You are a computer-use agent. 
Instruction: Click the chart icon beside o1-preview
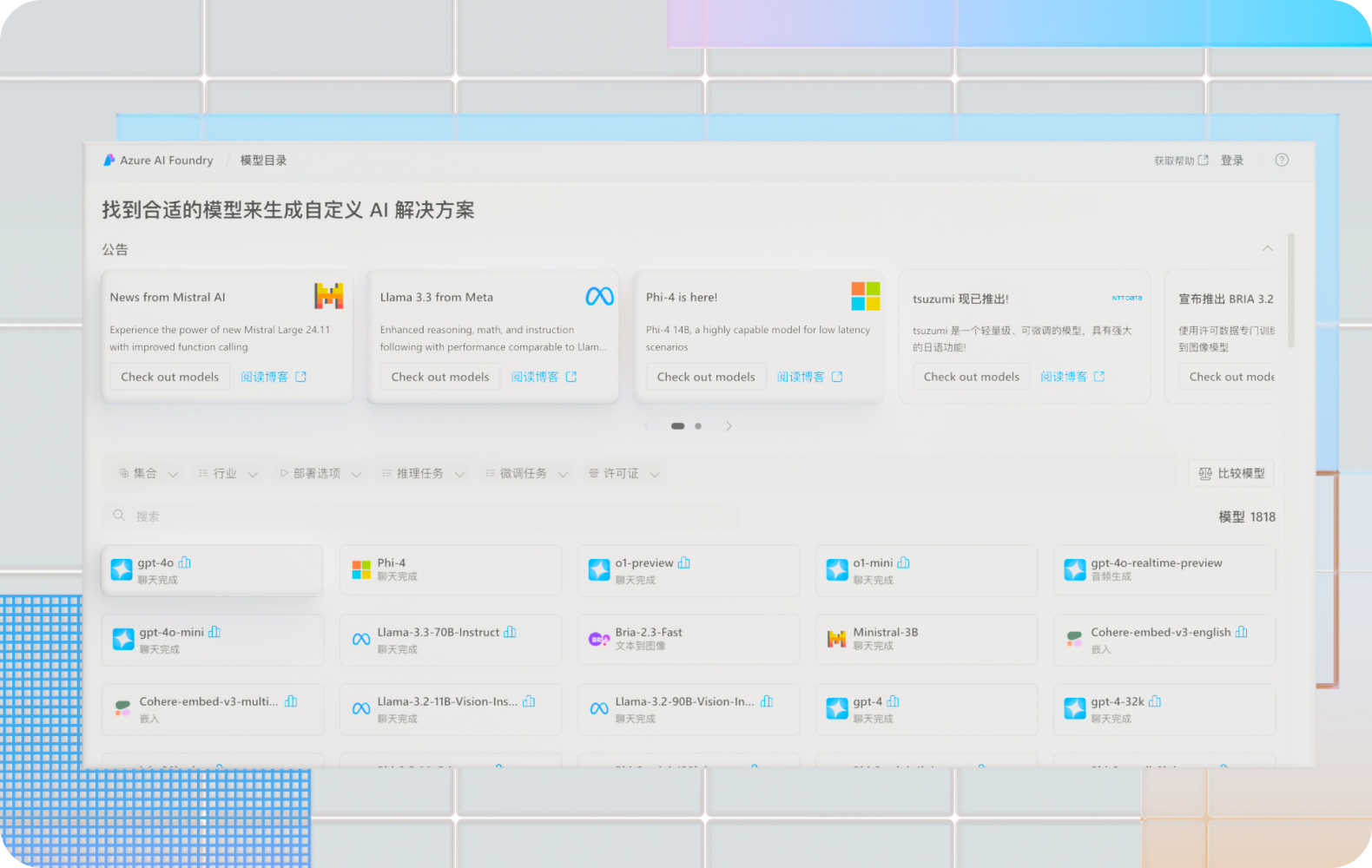click(x=684, y=562)
